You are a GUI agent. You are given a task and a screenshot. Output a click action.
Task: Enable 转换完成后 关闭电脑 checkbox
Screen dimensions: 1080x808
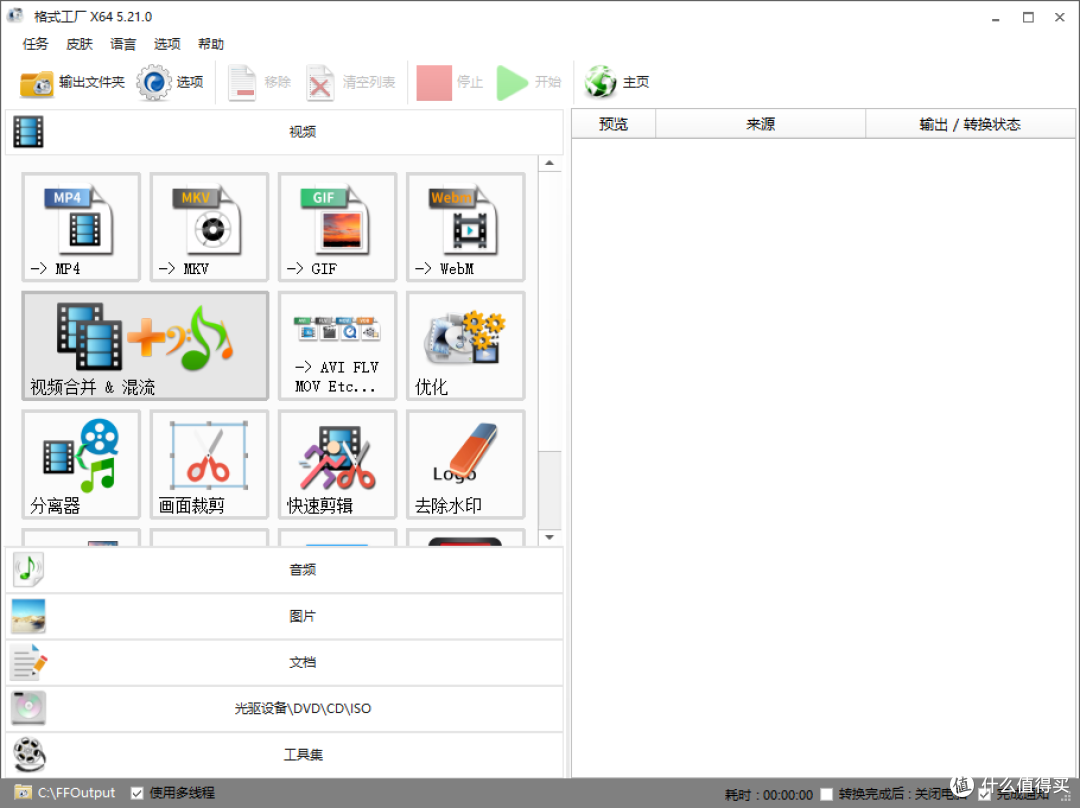point(827,794)
